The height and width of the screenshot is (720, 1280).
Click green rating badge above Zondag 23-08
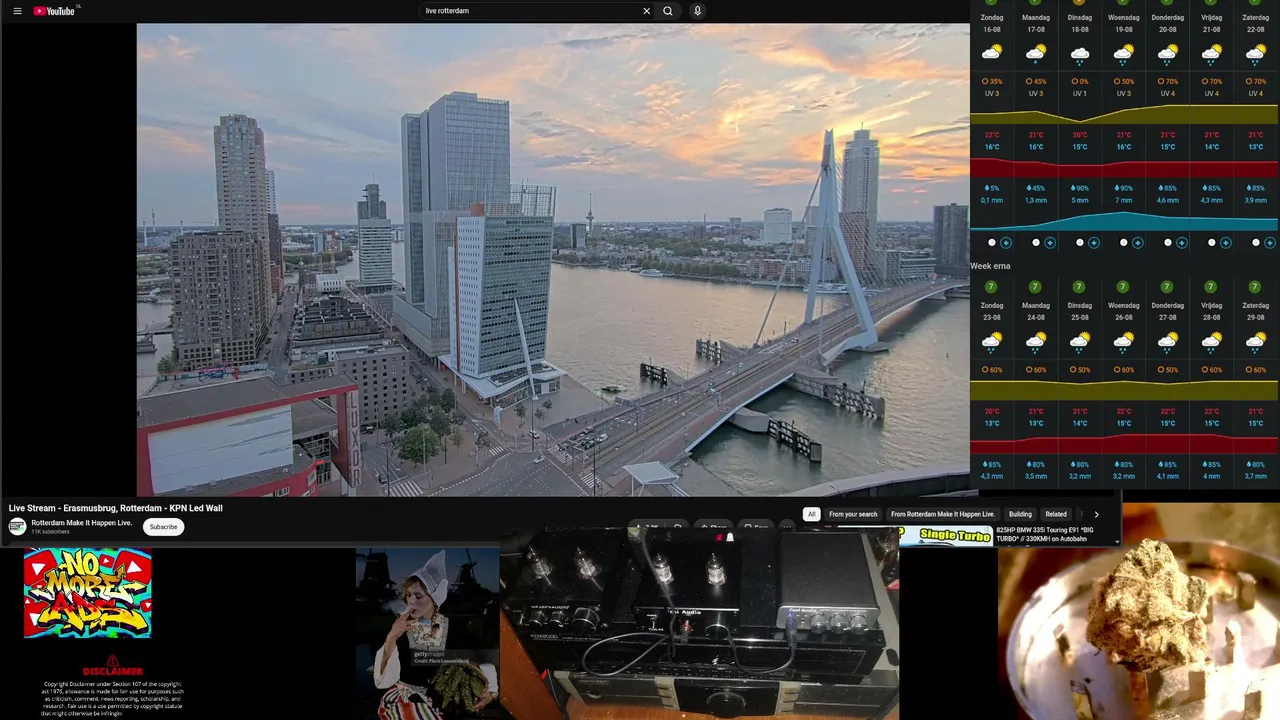click(992, 287)
